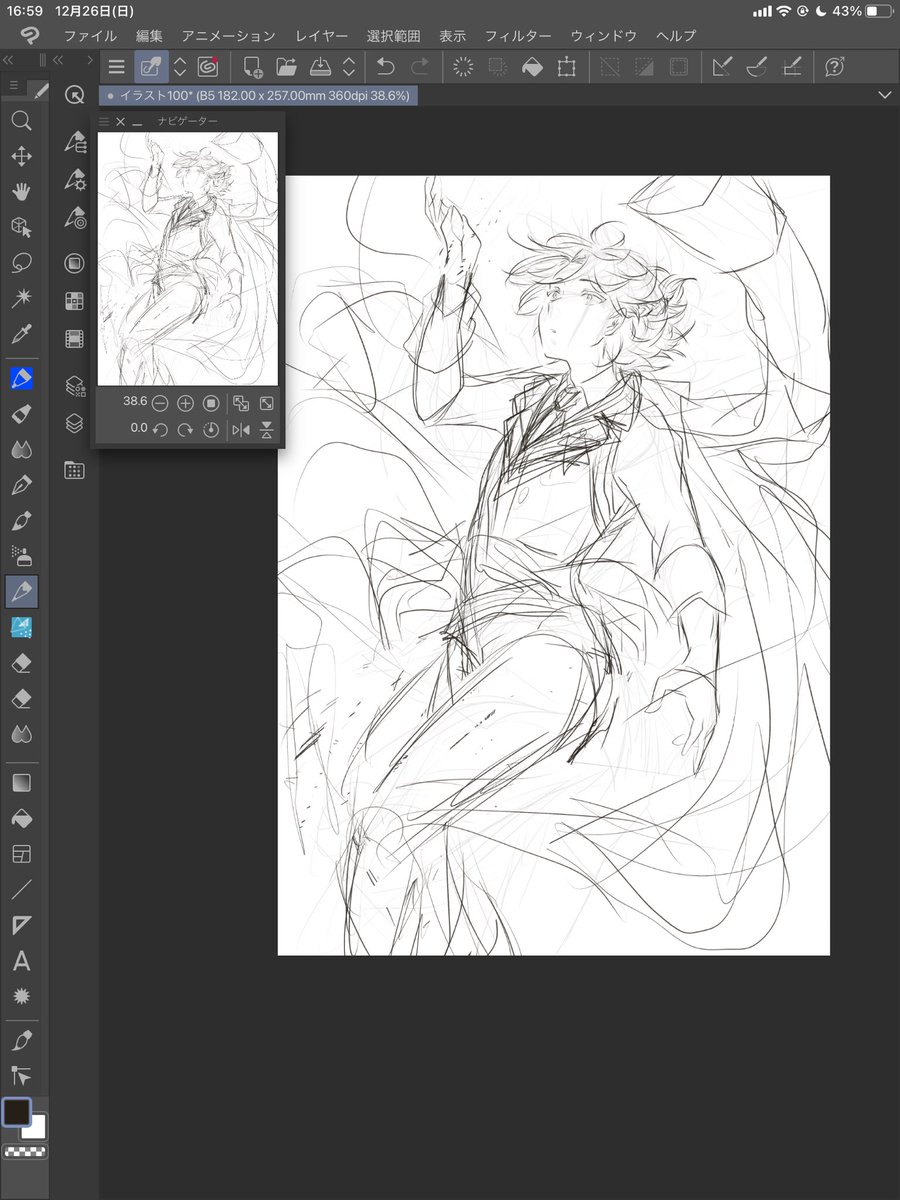Toggle Snap to Grid
Screen dimensions: 900x1200
(x=792, y=67)
